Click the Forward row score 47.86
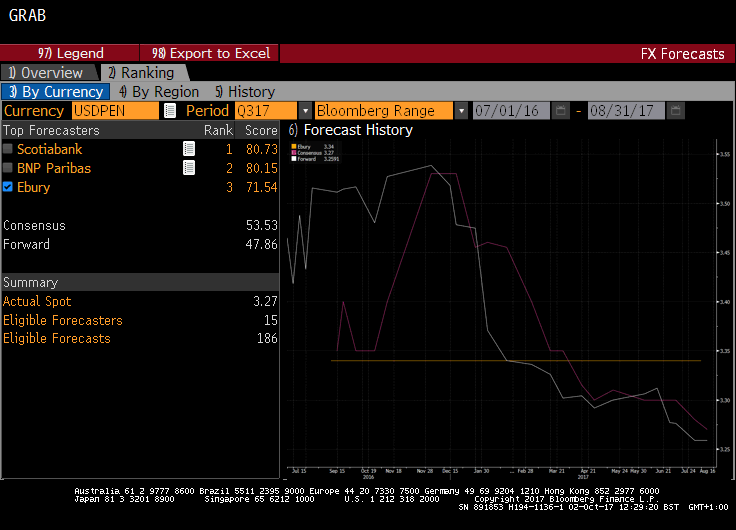Screen dimensions: 736x530 tap(261, 244)
